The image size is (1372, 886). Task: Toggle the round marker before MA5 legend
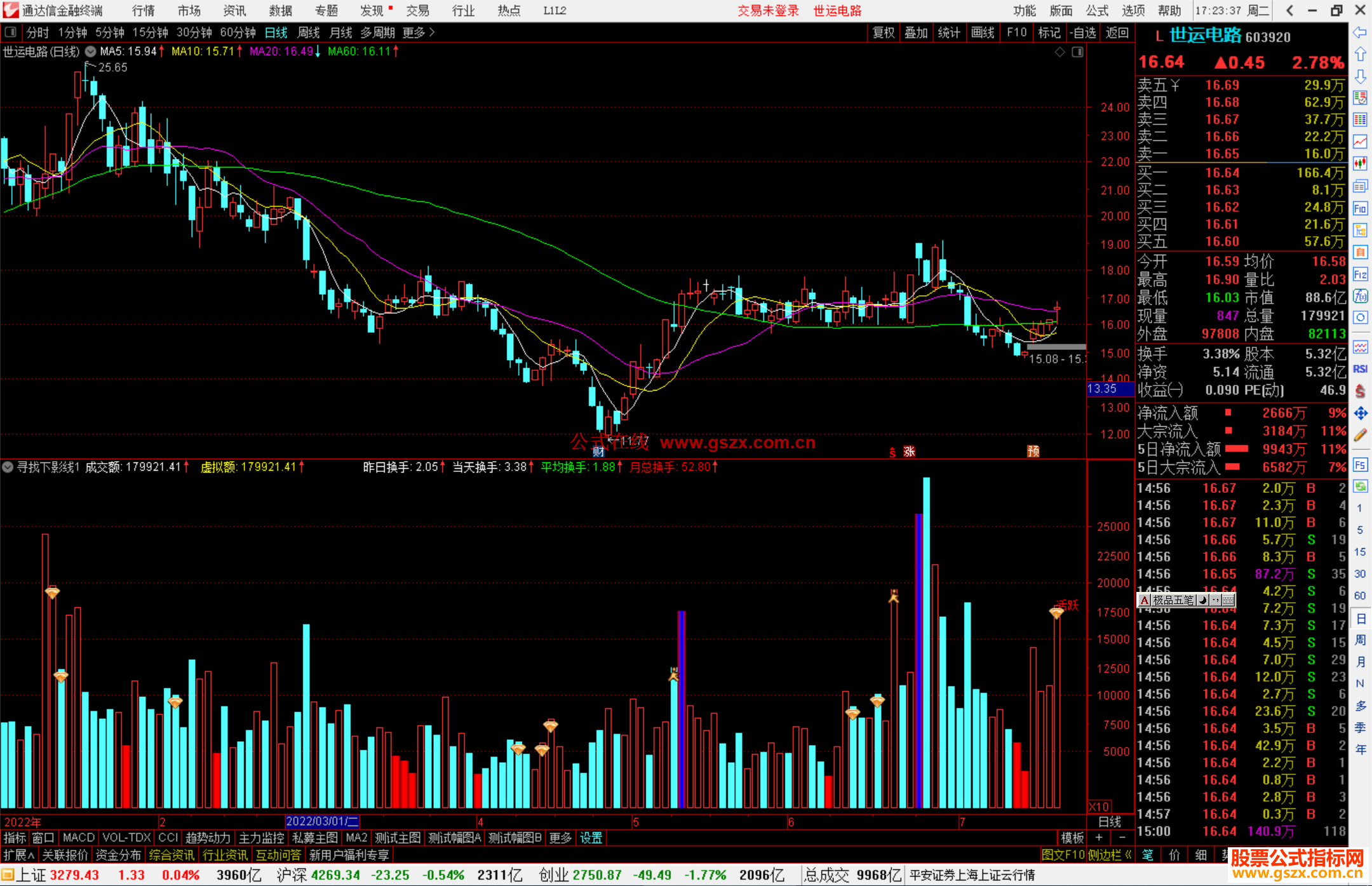pos(91,51)
